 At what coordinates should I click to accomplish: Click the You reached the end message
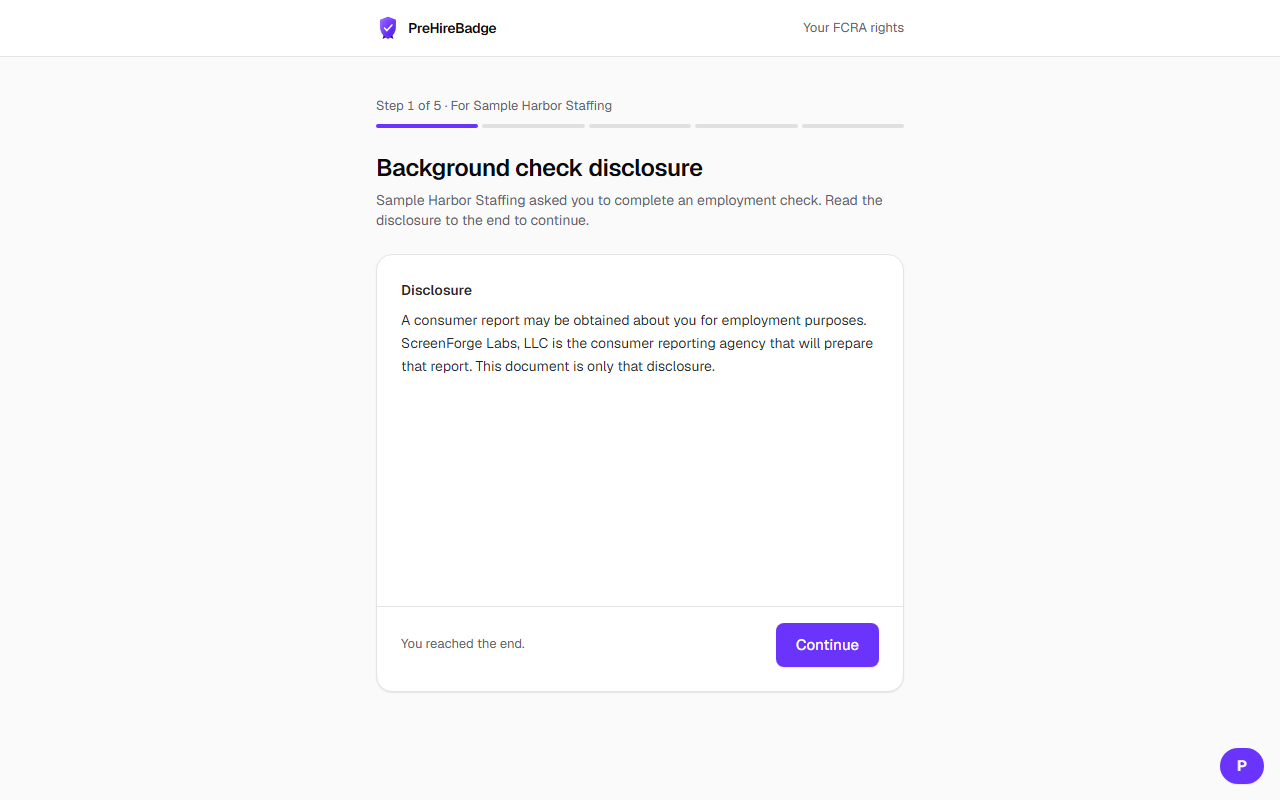tap(463, 644)
